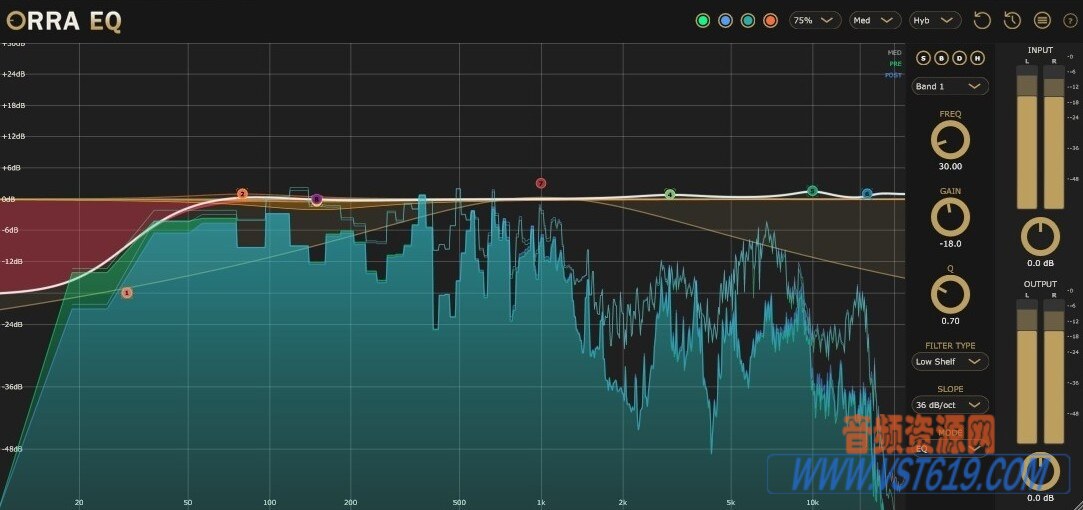Click the 30.00 frequency value
This screenshot has height=510, width=1083.
coord(950,167)
